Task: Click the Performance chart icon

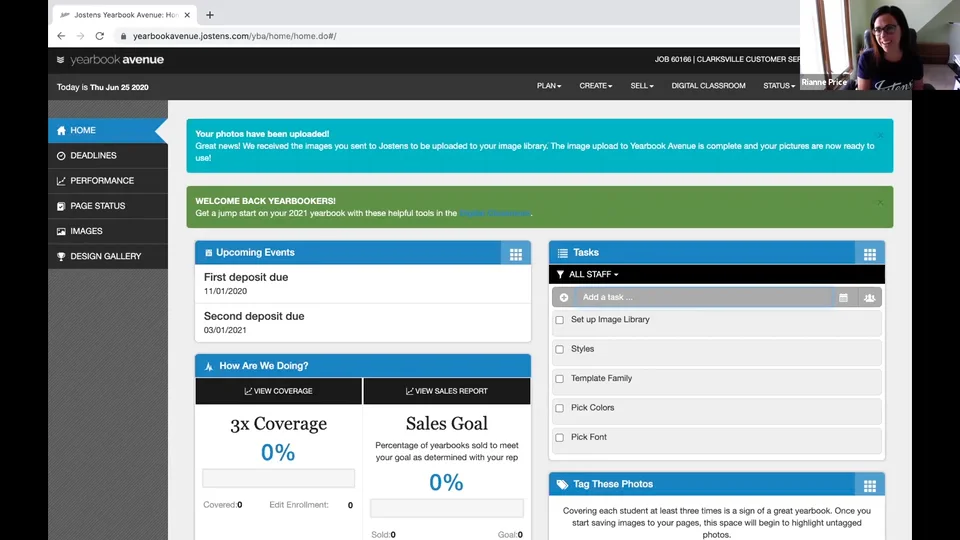Action: pyautogui.click(x=61, y=181)
